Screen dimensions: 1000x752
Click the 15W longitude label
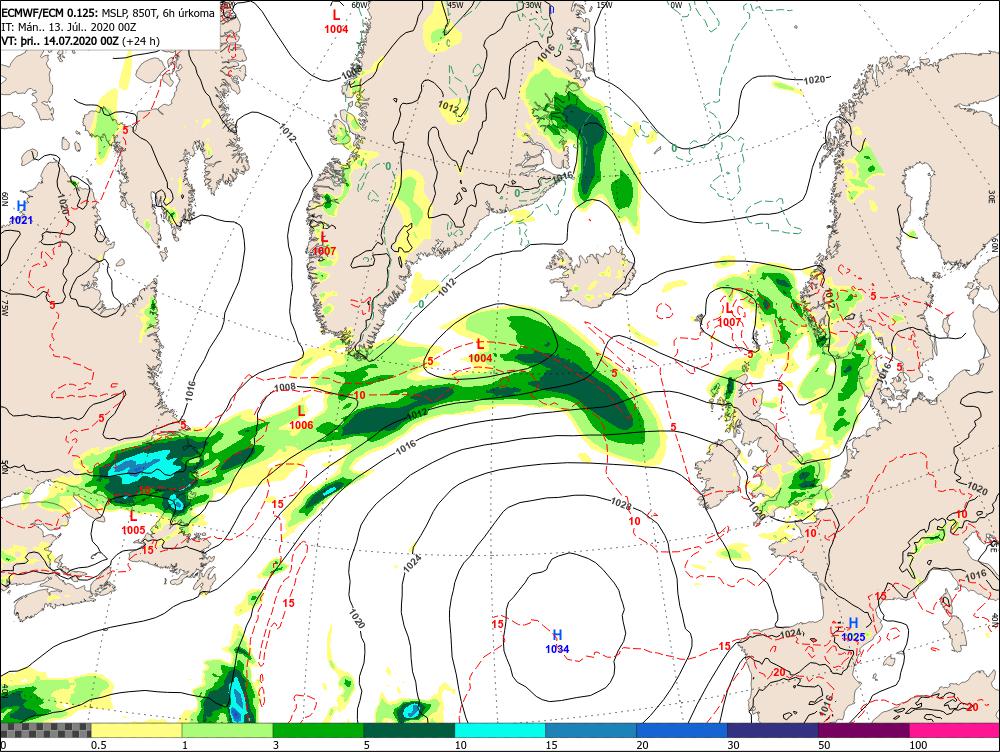[604, 4]
